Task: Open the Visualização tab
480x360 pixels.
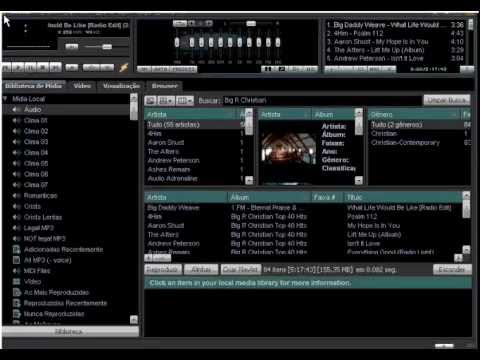Action: pos(121,86)
